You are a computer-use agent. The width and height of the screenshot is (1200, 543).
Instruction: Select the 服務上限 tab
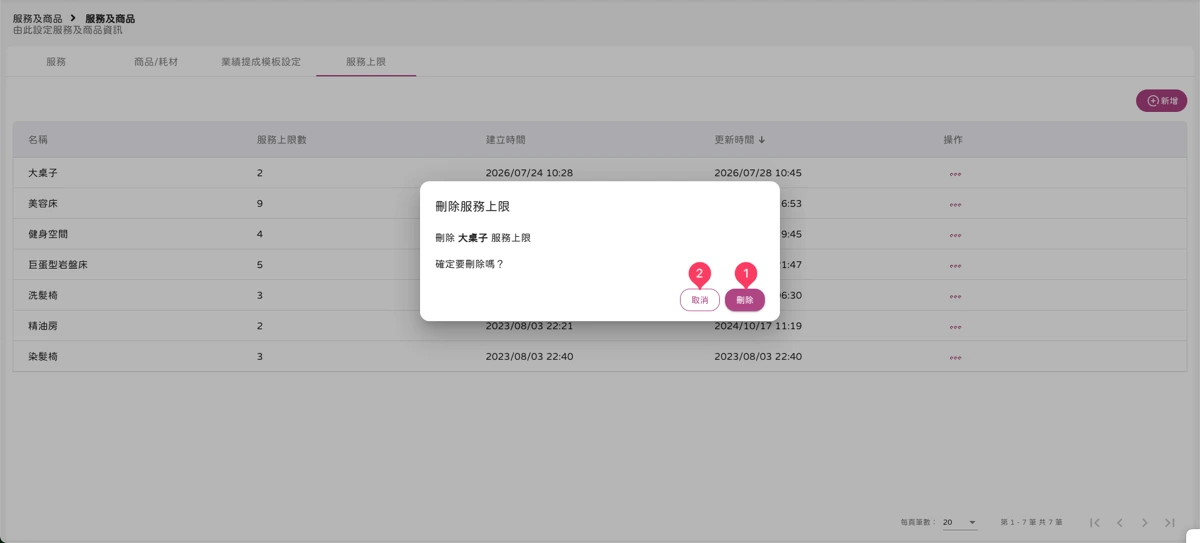click(366, 62)
